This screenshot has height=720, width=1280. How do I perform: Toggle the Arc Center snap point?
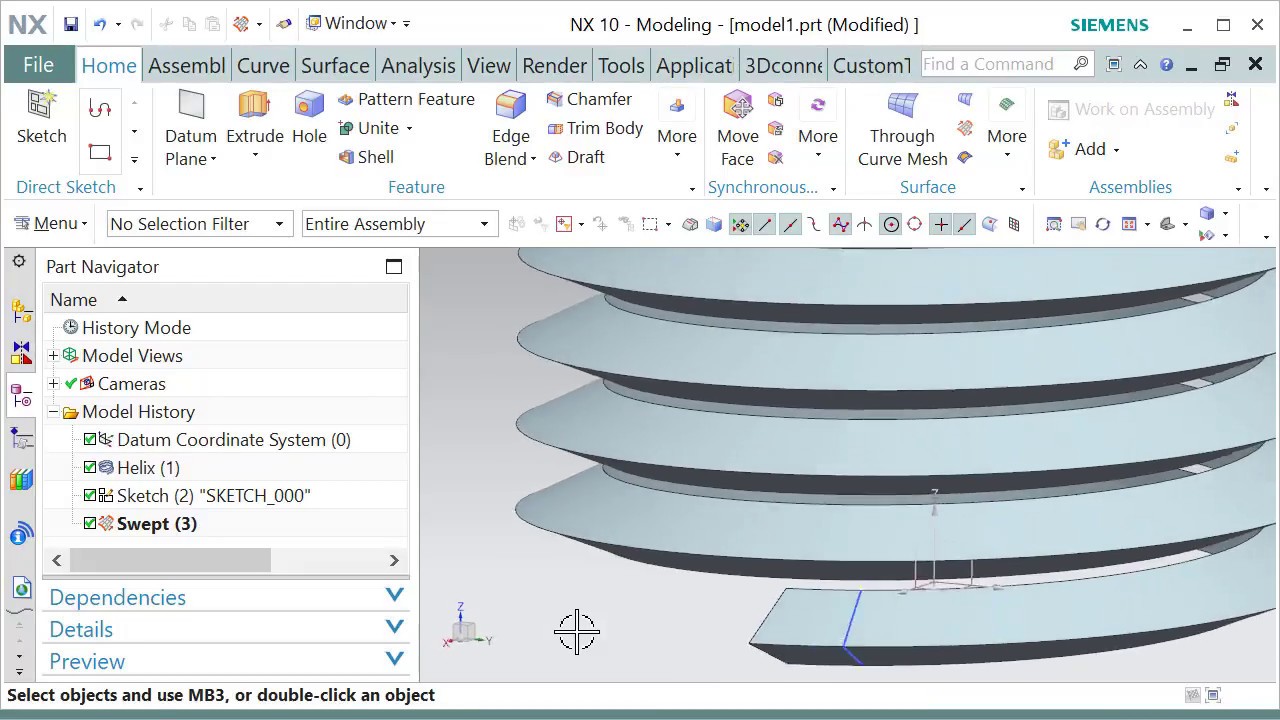tap(890, 225)
